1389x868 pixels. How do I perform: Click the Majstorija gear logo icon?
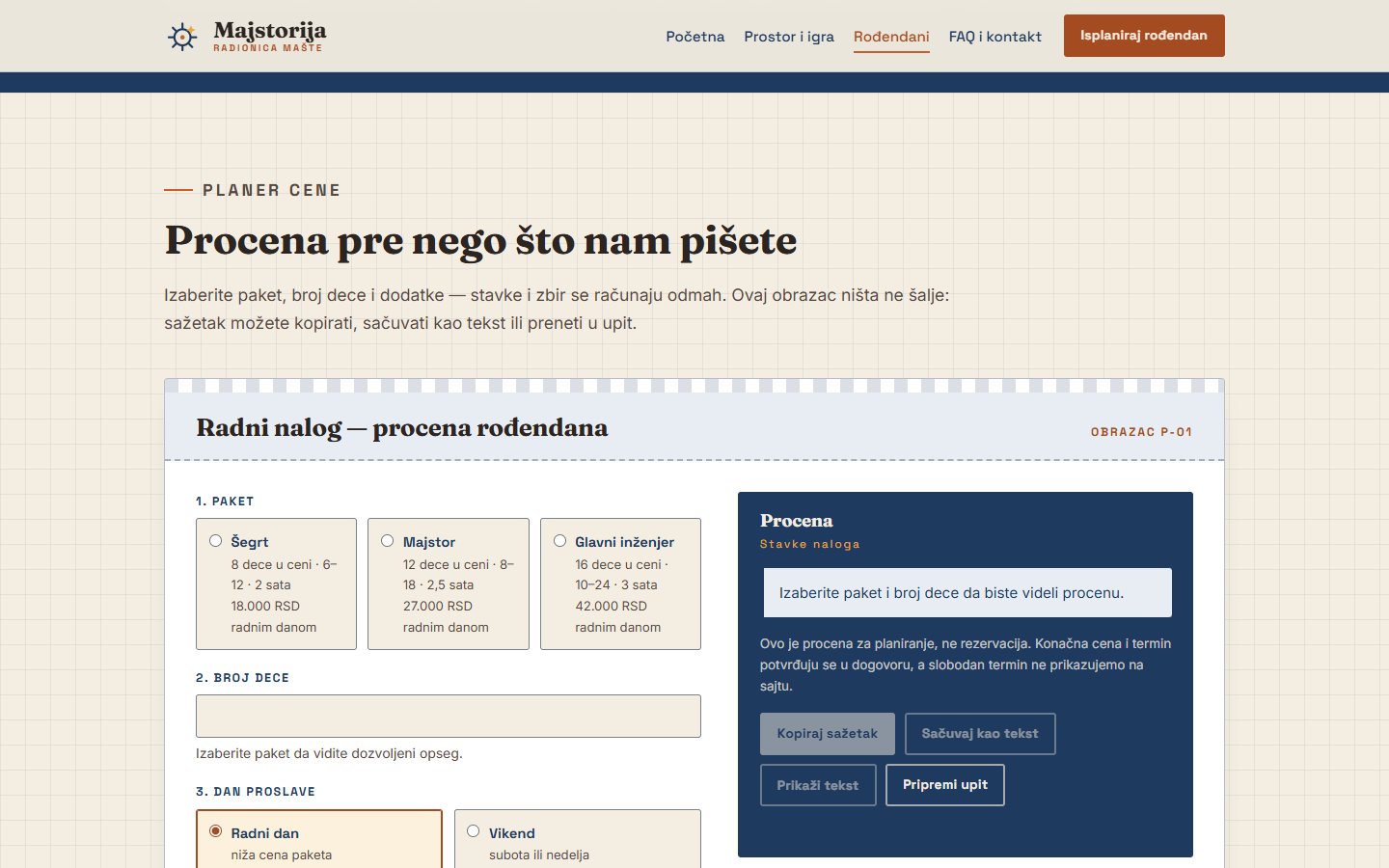182,37
